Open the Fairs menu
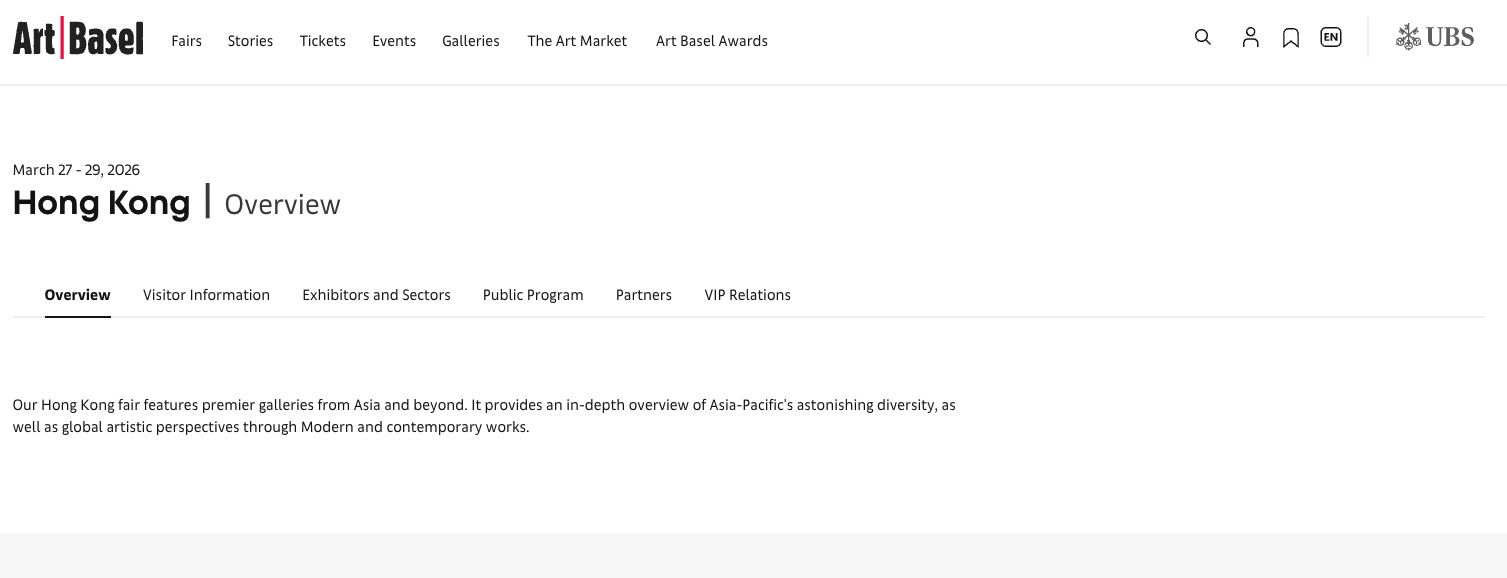The image size is (1507, 578). [186, 41]
